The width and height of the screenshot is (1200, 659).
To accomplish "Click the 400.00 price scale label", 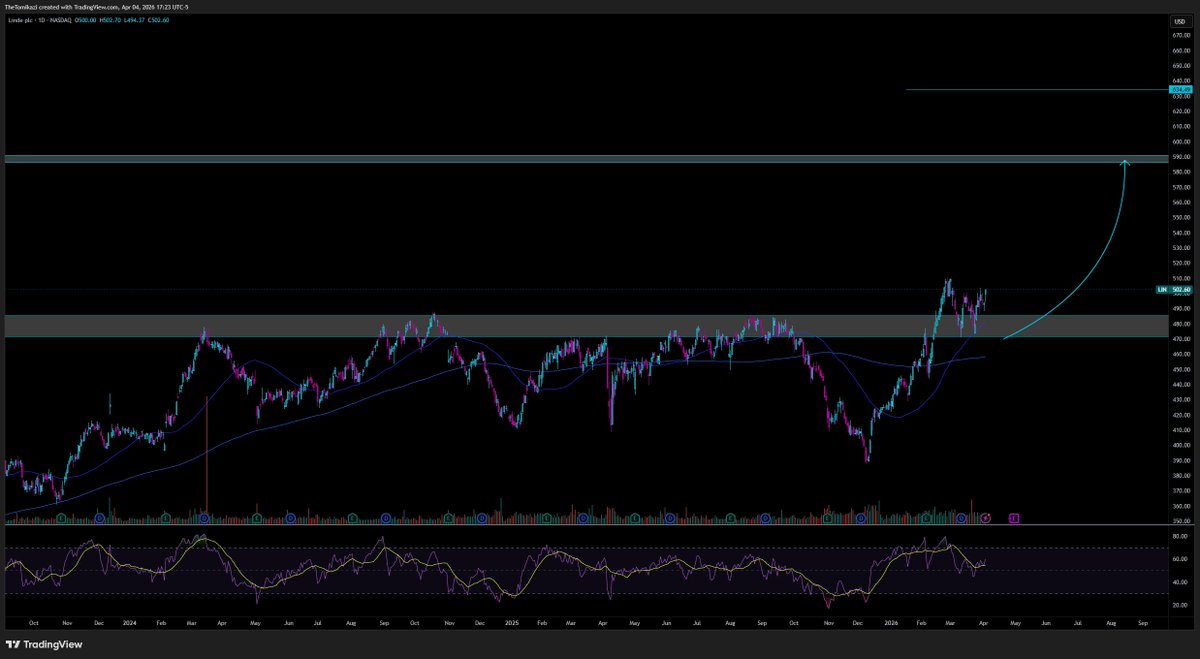I will point(1181,445).
